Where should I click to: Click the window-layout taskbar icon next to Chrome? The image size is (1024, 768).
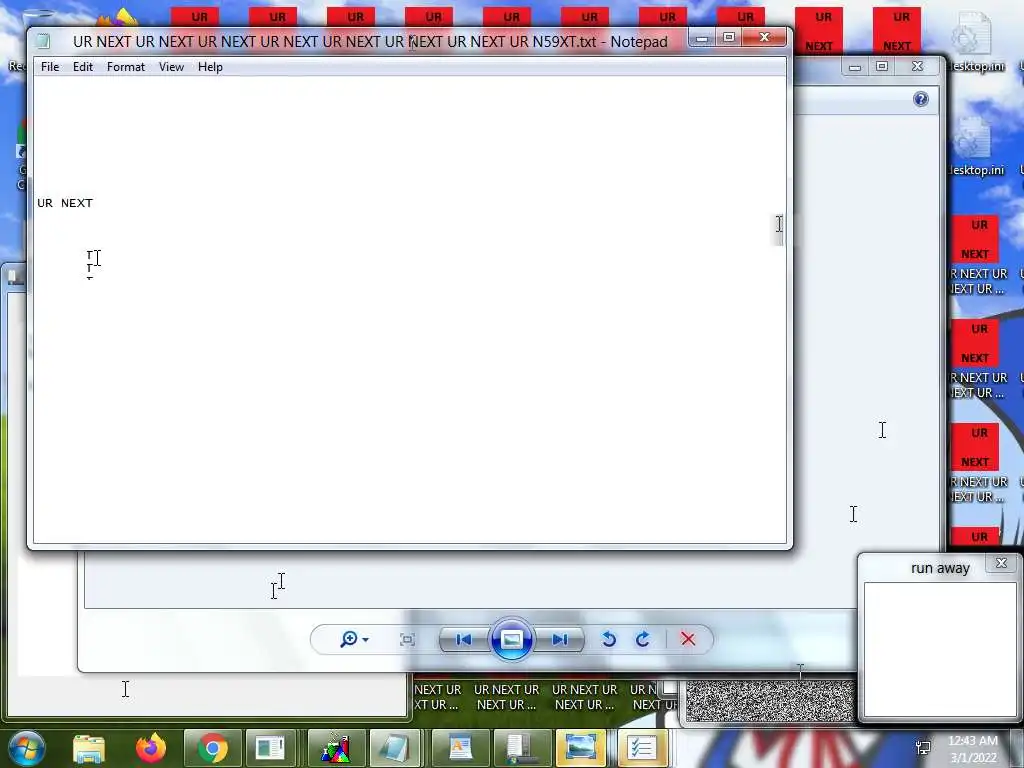[x=270, y=748]
